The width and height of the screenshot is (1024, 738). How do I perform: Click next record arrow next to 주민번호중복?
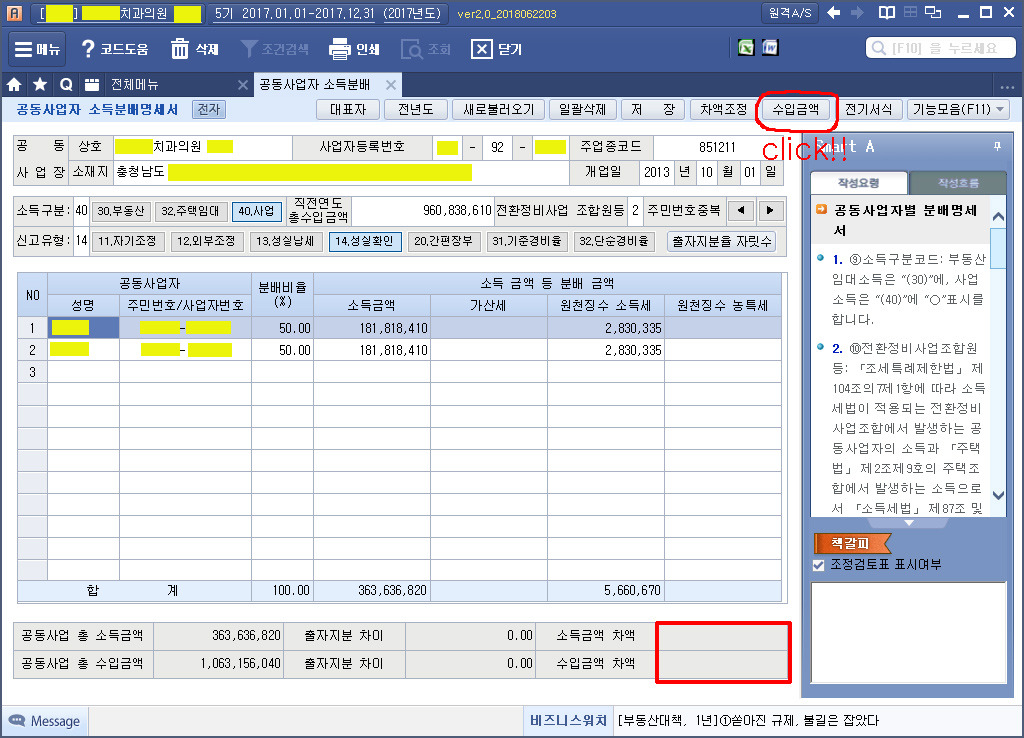pos(770,210)
